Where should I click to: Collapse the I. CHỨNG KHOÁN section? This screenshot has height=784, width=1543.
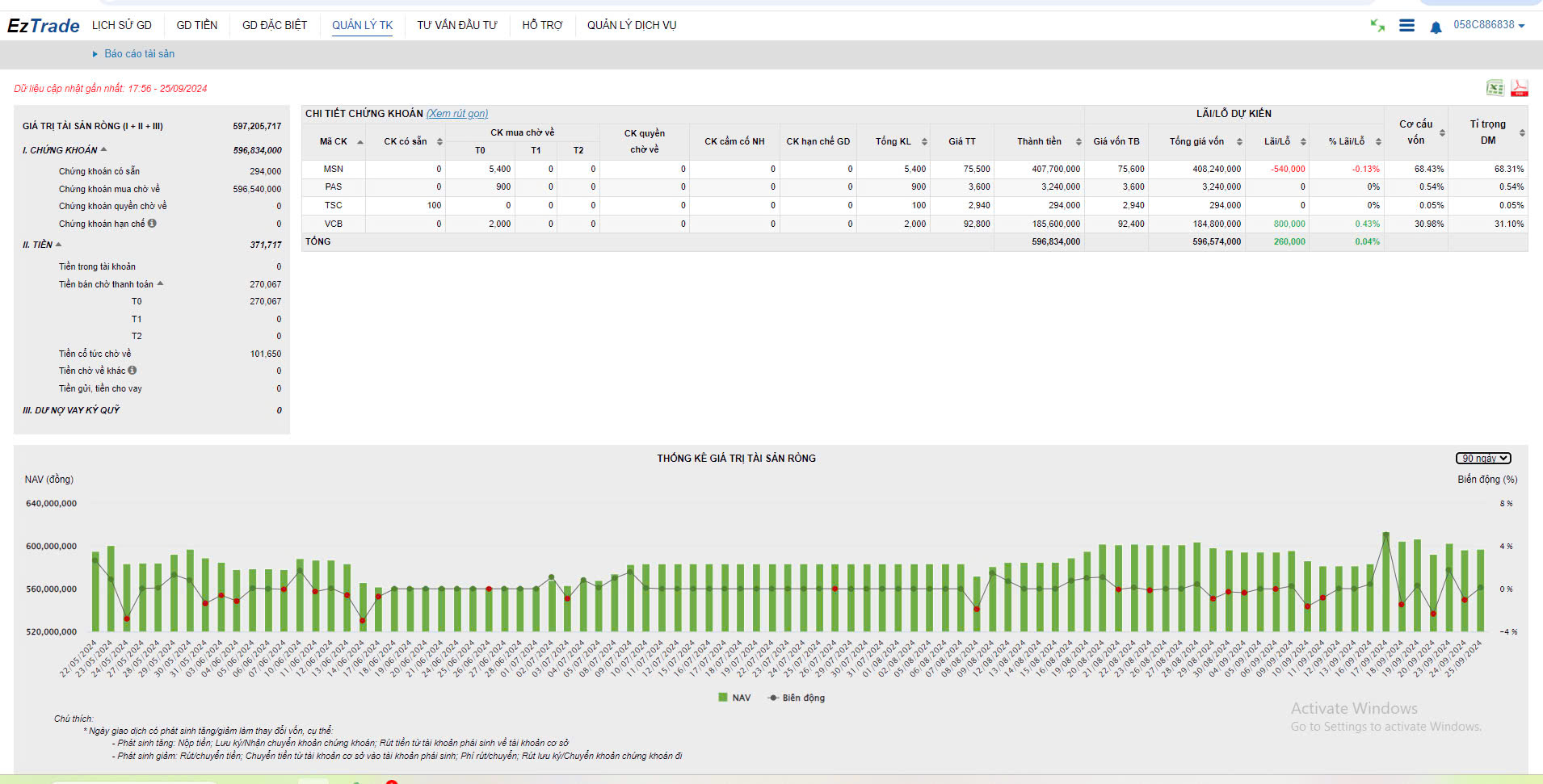pyautogui.click(x=104, y=149)
